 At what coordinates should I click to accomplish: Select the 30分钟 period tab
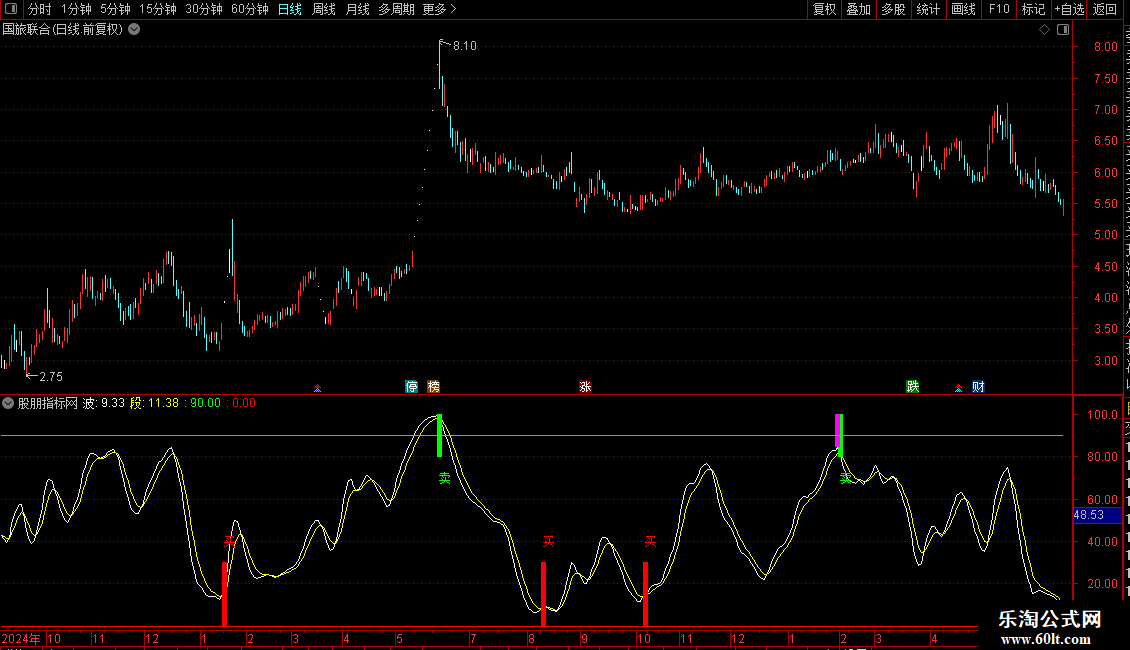coord(204,9)
